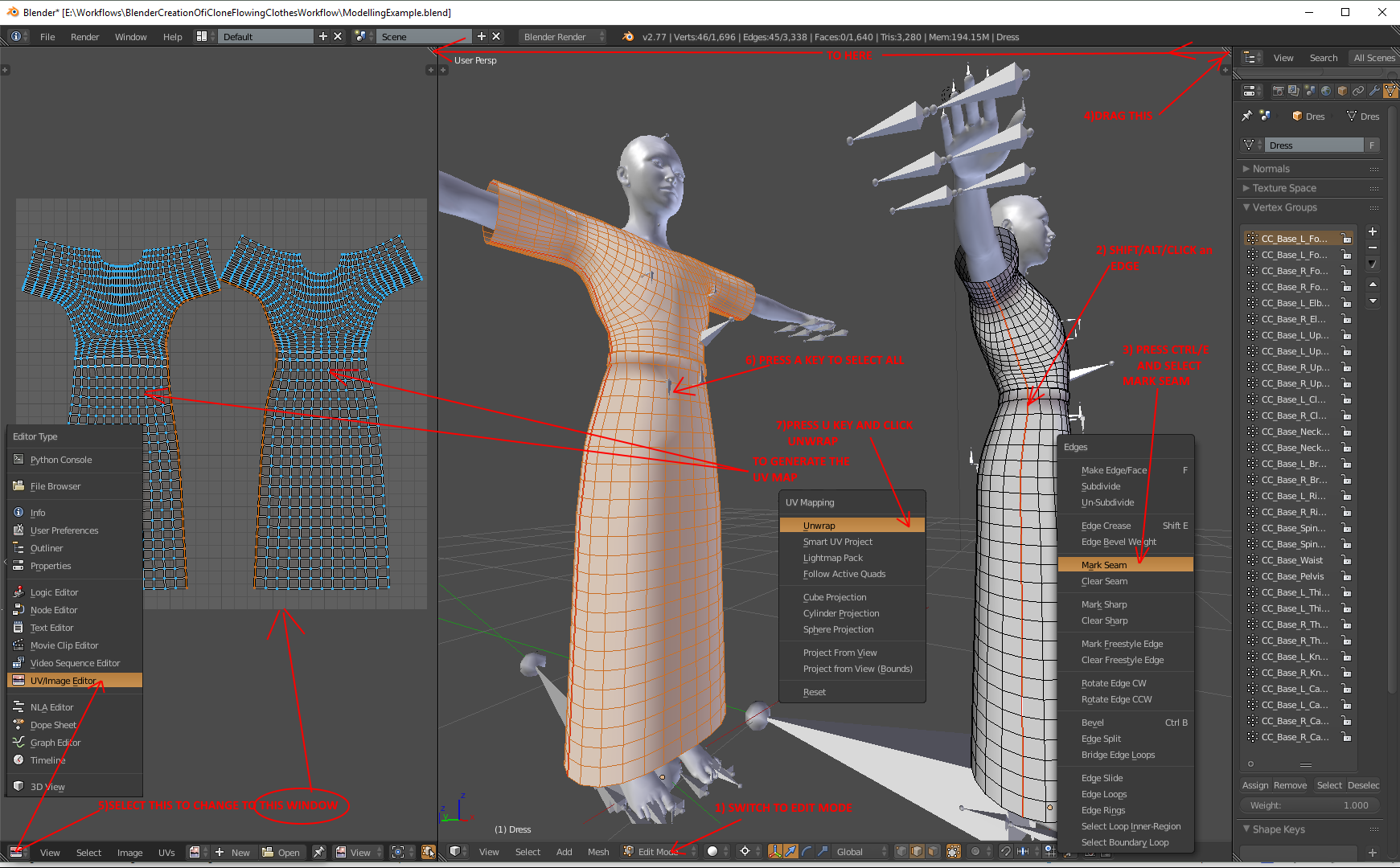Enable vertex select mode icon
The height and width of the screenshot is (868, 1400).
901,851
